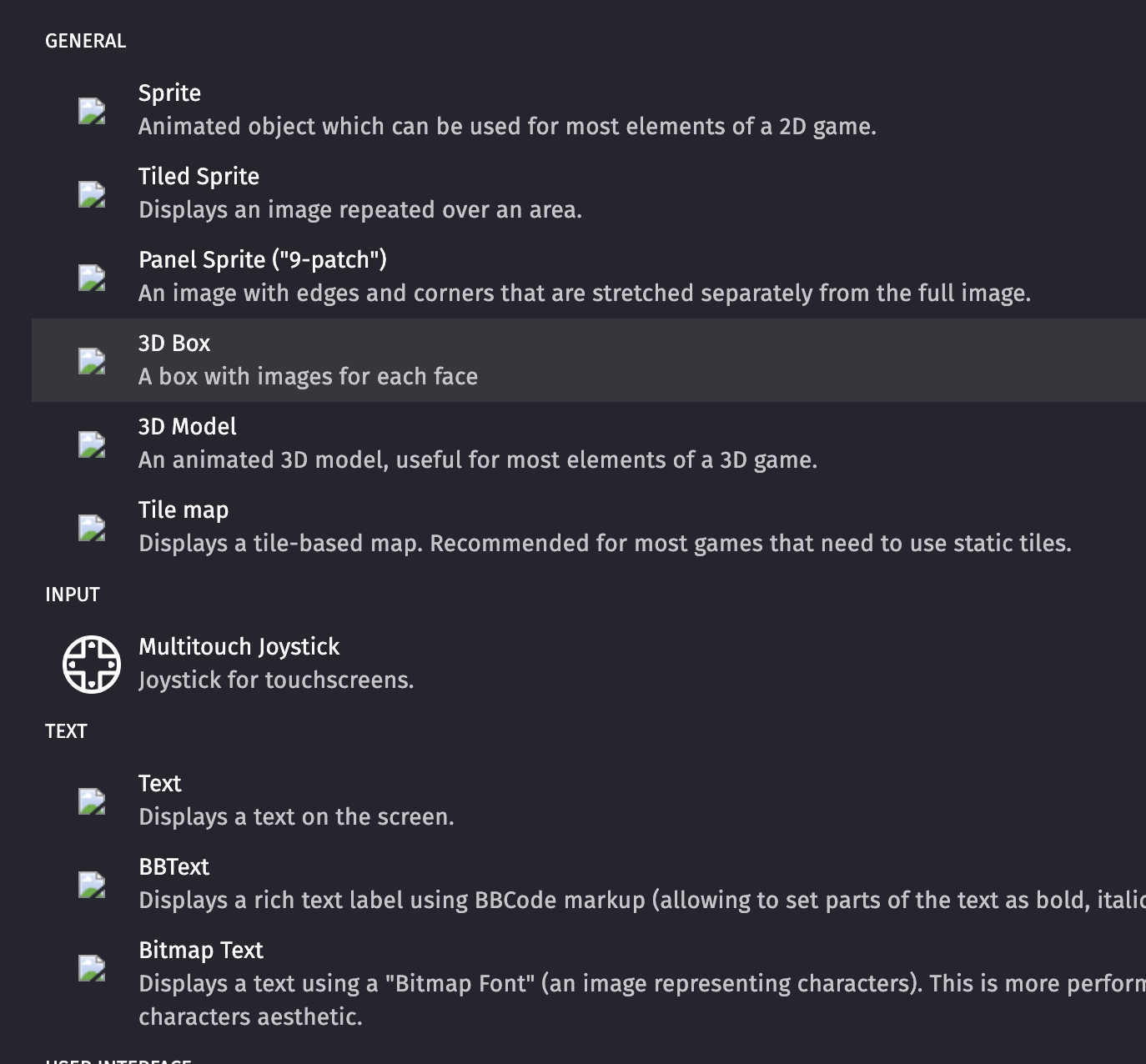Choose the 3D Model object type
Image resolution: width=1146 pixels, height=1064 pixels.
187,427
